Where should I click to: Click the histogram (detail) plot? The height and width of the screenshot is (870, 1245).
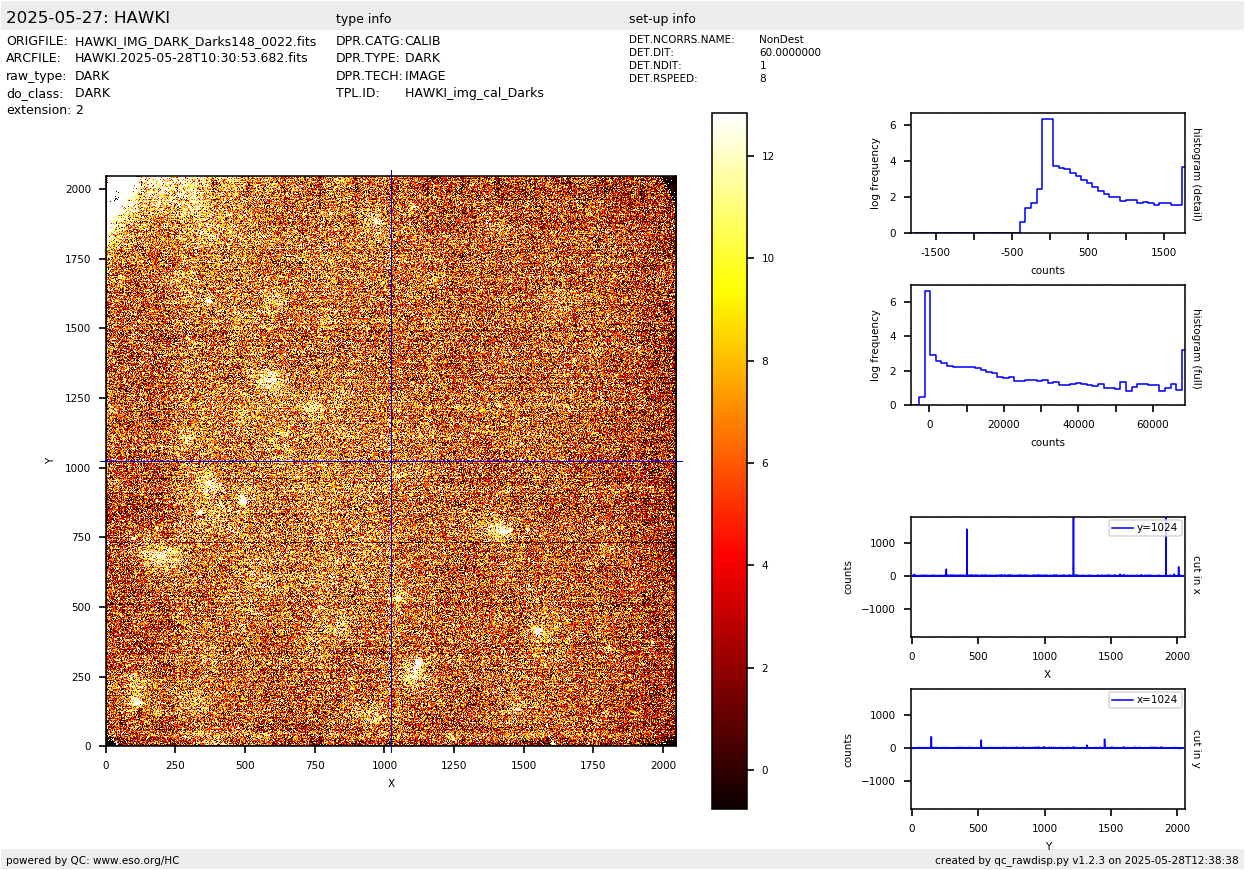(x=1047, y=173)
